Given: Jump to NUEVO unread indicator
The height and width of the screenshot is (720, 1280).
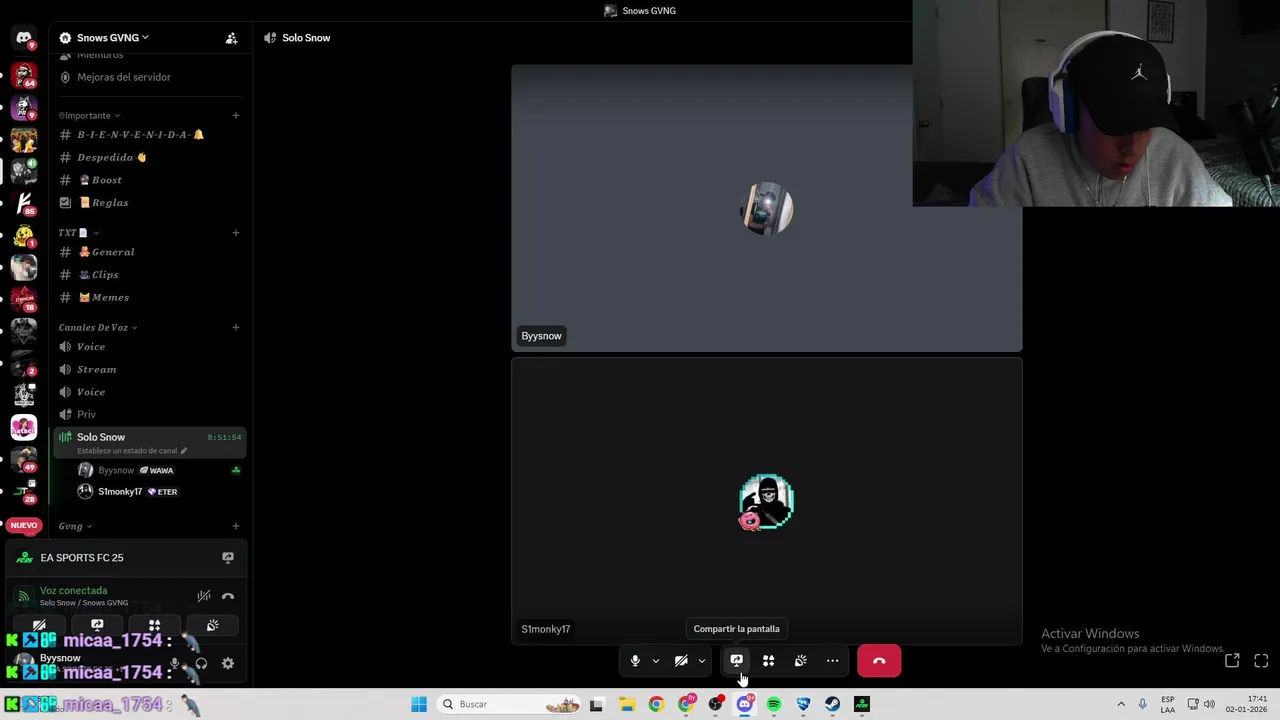Looking at the screenshot, I should 24,525.
